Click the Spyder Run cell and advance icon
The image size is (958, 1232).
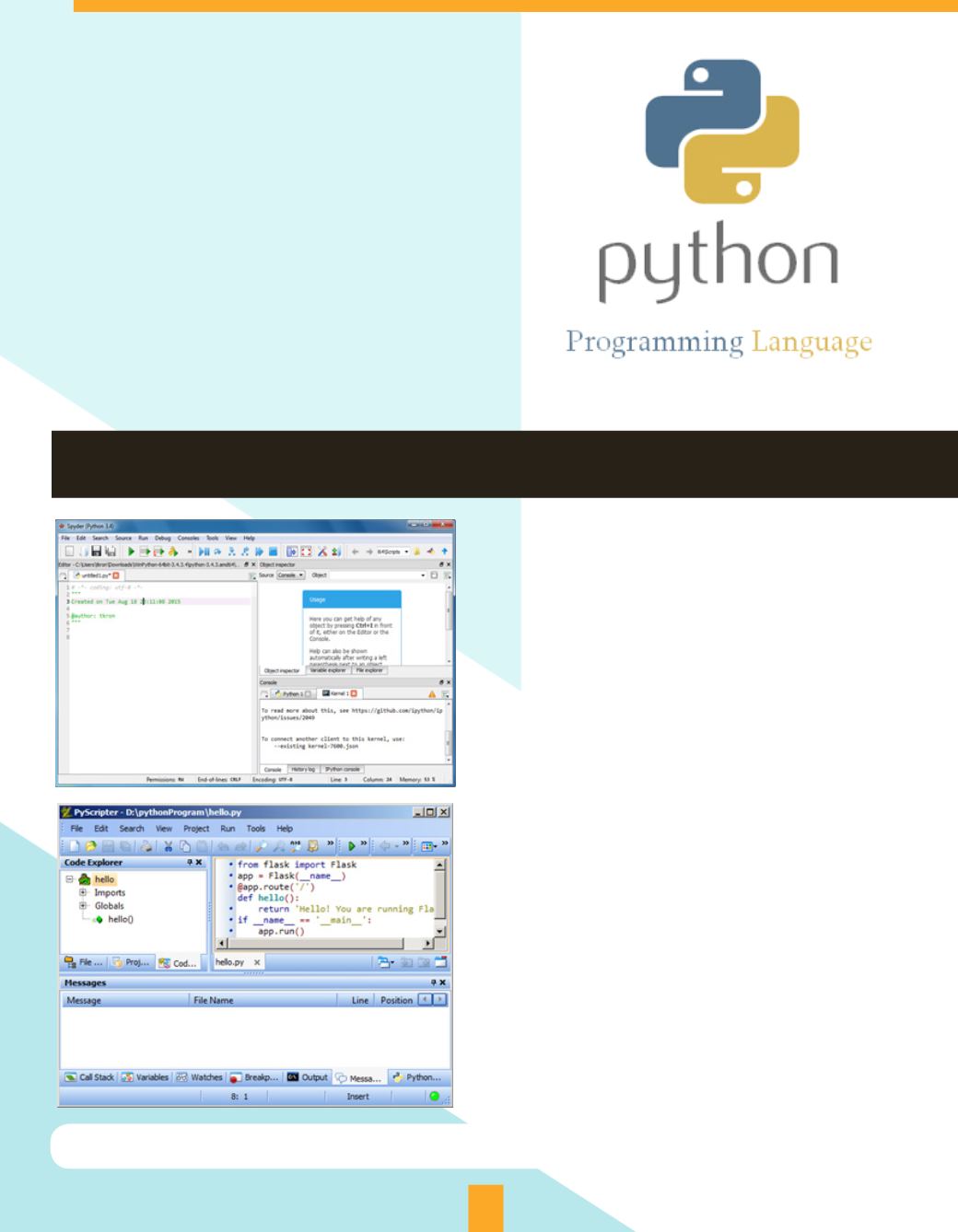point(158,551)
